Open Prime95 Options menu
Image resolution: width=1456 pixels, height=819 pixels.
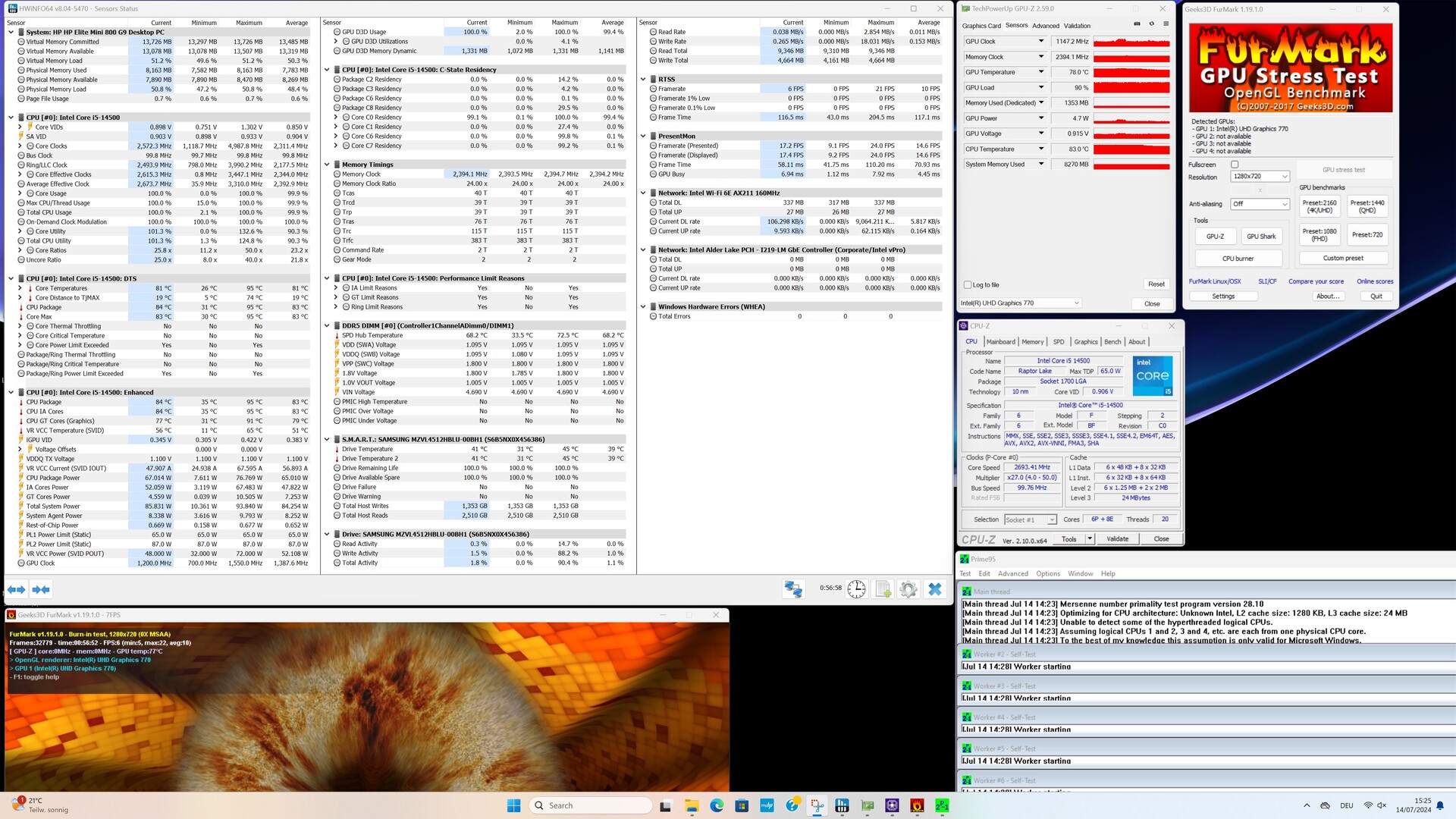click(1047, 574)
